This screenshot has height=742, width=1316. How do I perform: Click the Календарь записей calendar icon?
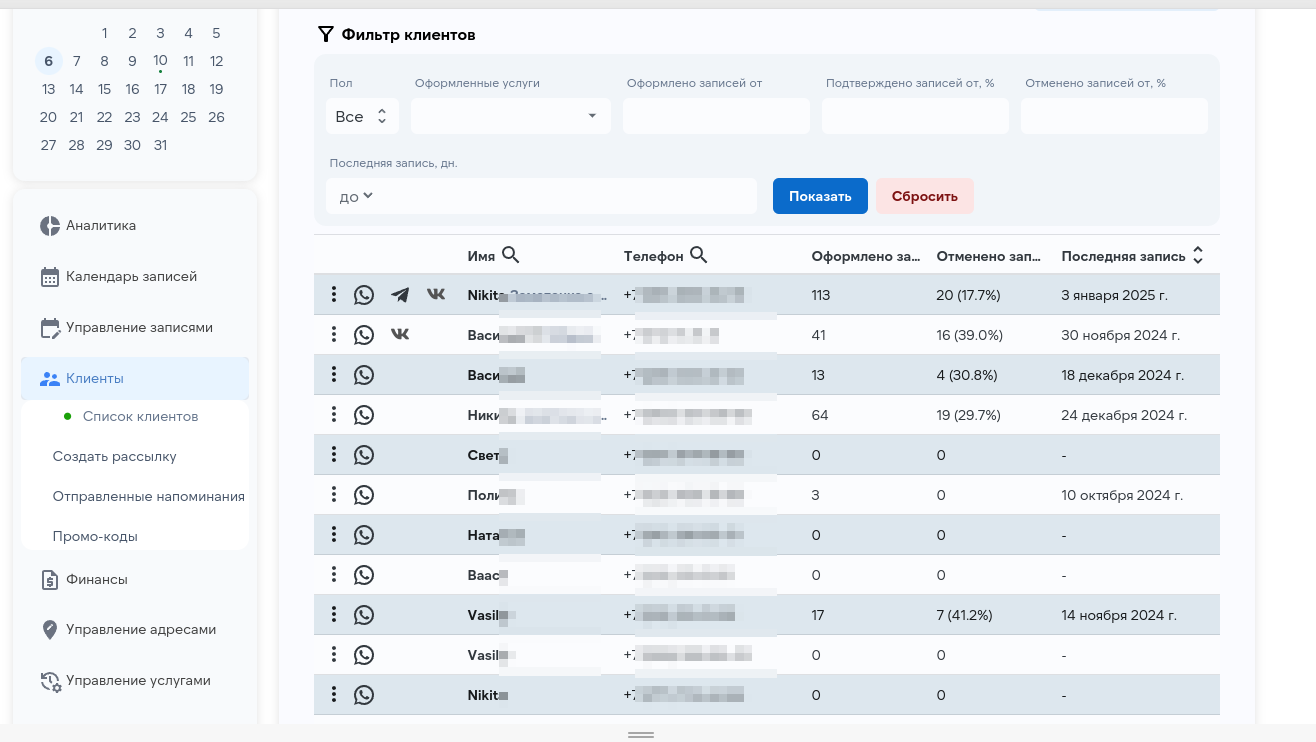point(49,276)
